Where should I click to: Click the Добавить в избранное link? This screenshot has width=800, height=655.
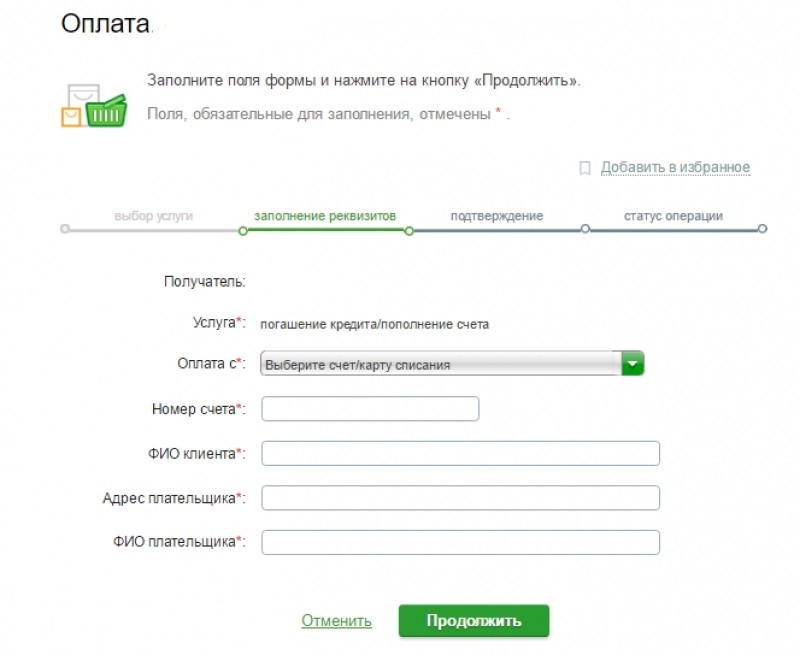[x=675, y=167]
